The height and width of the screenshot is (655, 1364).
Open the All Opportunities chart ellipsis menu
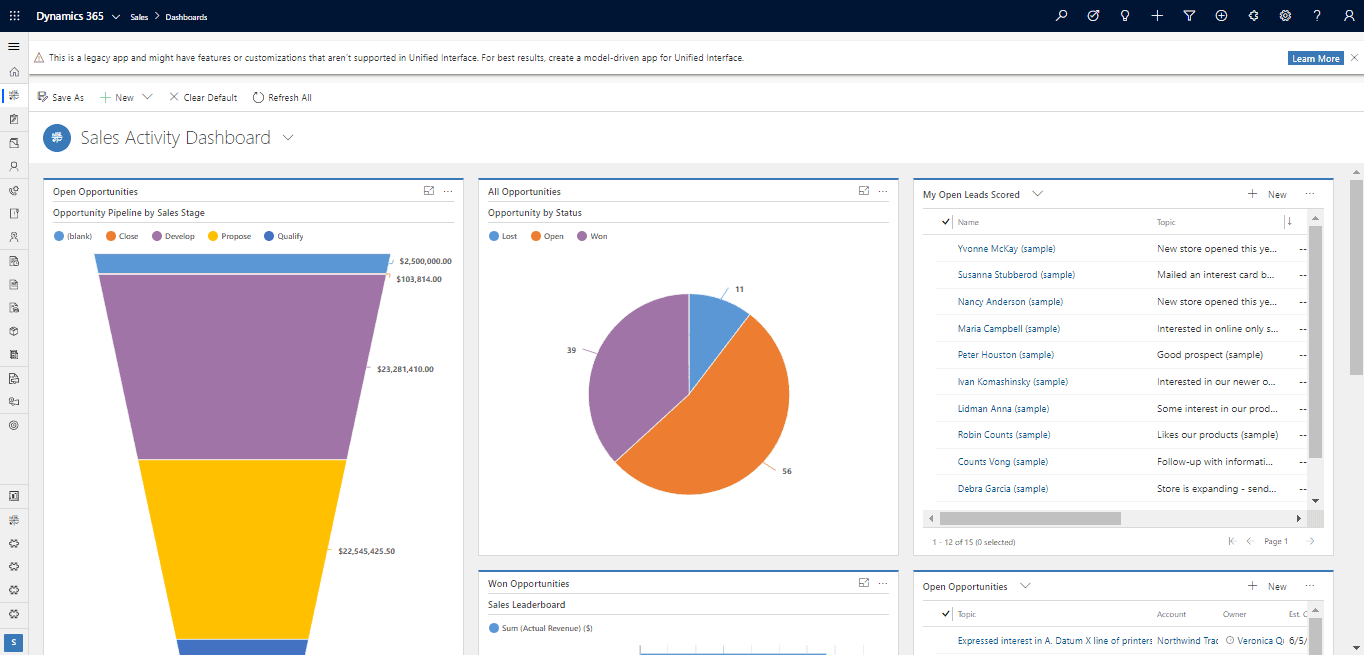tap(883, 190)
